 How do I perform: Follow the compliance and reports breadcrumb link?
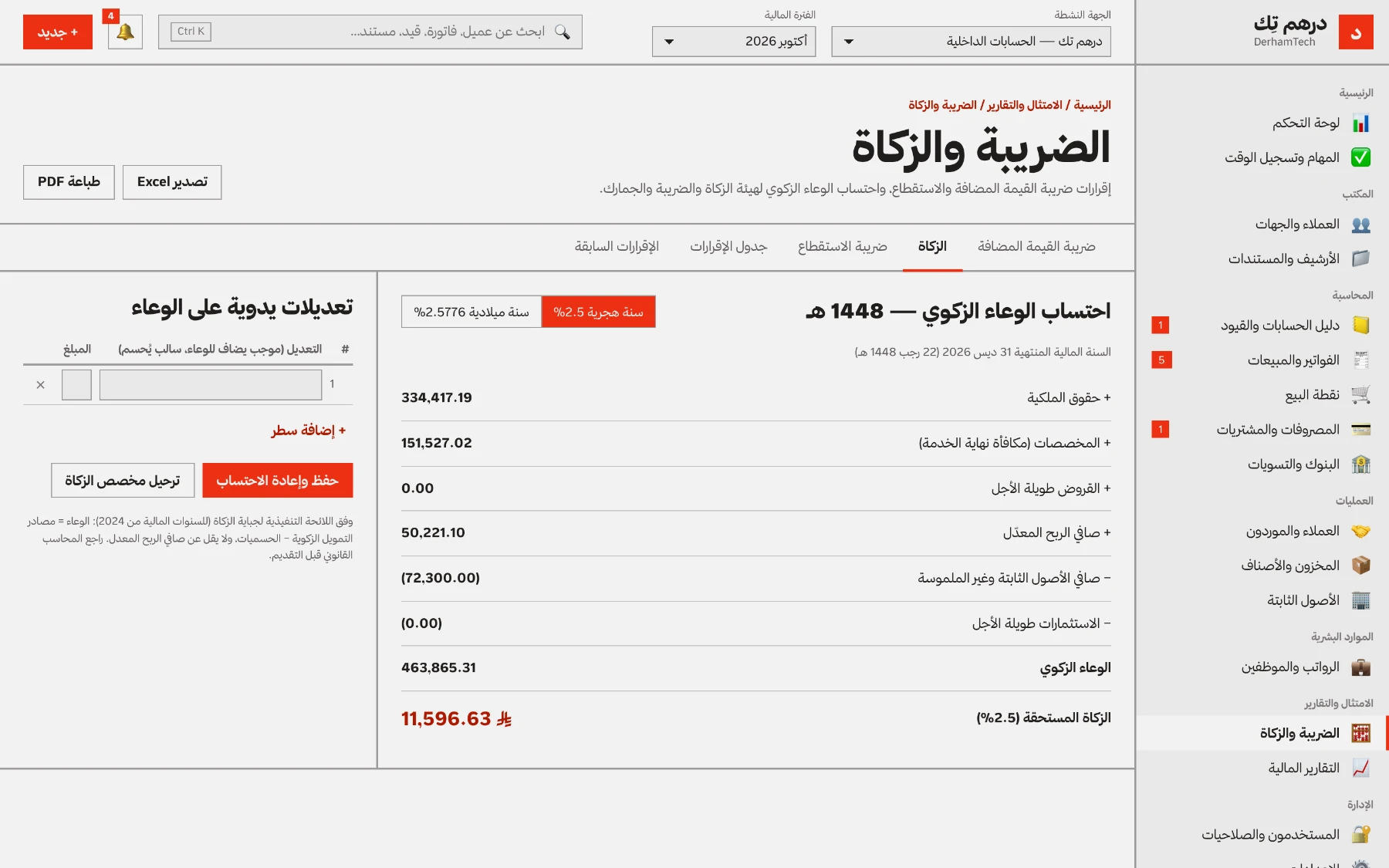1025,105
